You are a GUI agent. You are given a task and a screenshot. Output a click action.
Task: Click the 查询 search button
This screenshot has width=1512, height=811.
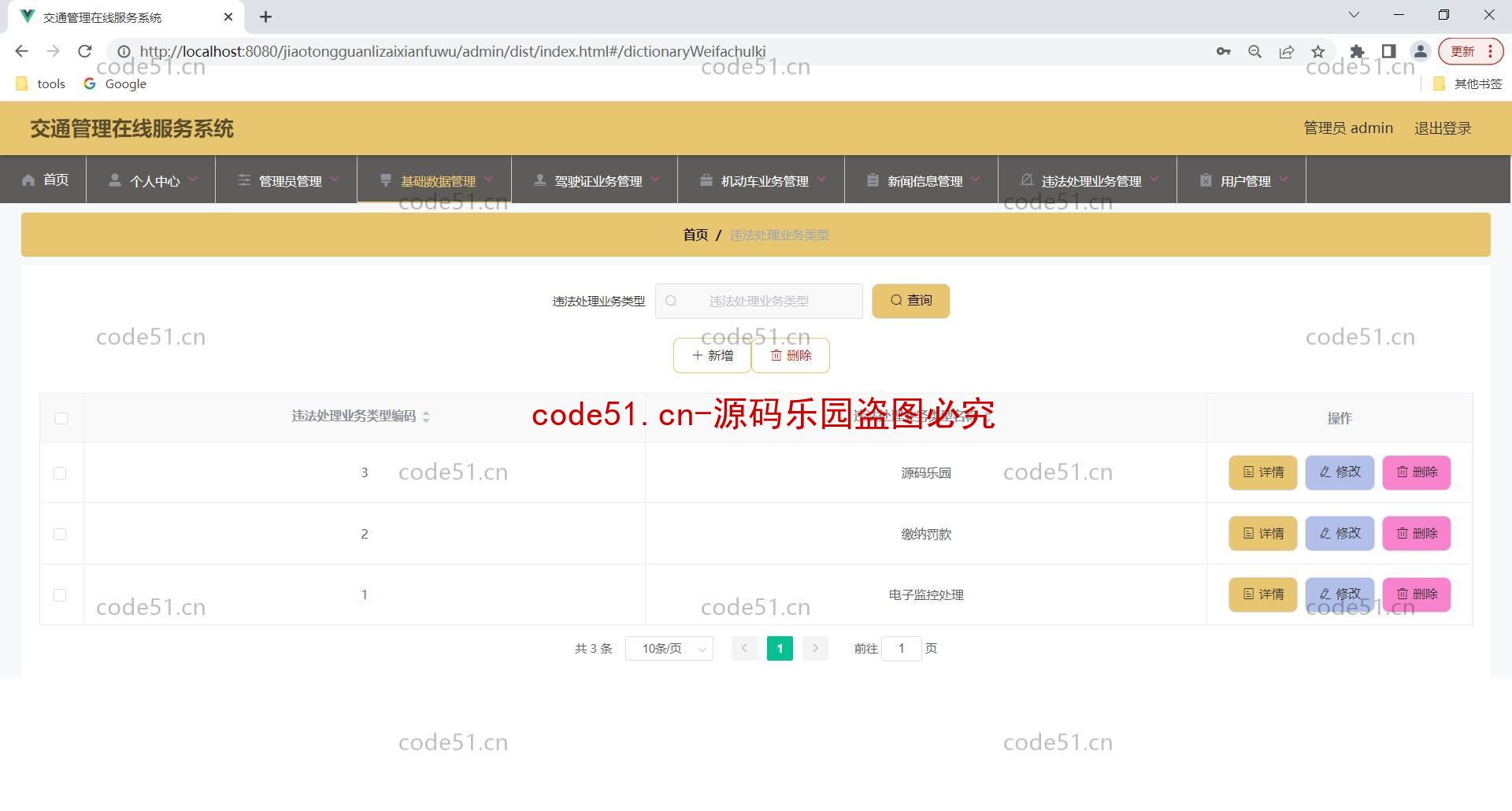point(911,301)
